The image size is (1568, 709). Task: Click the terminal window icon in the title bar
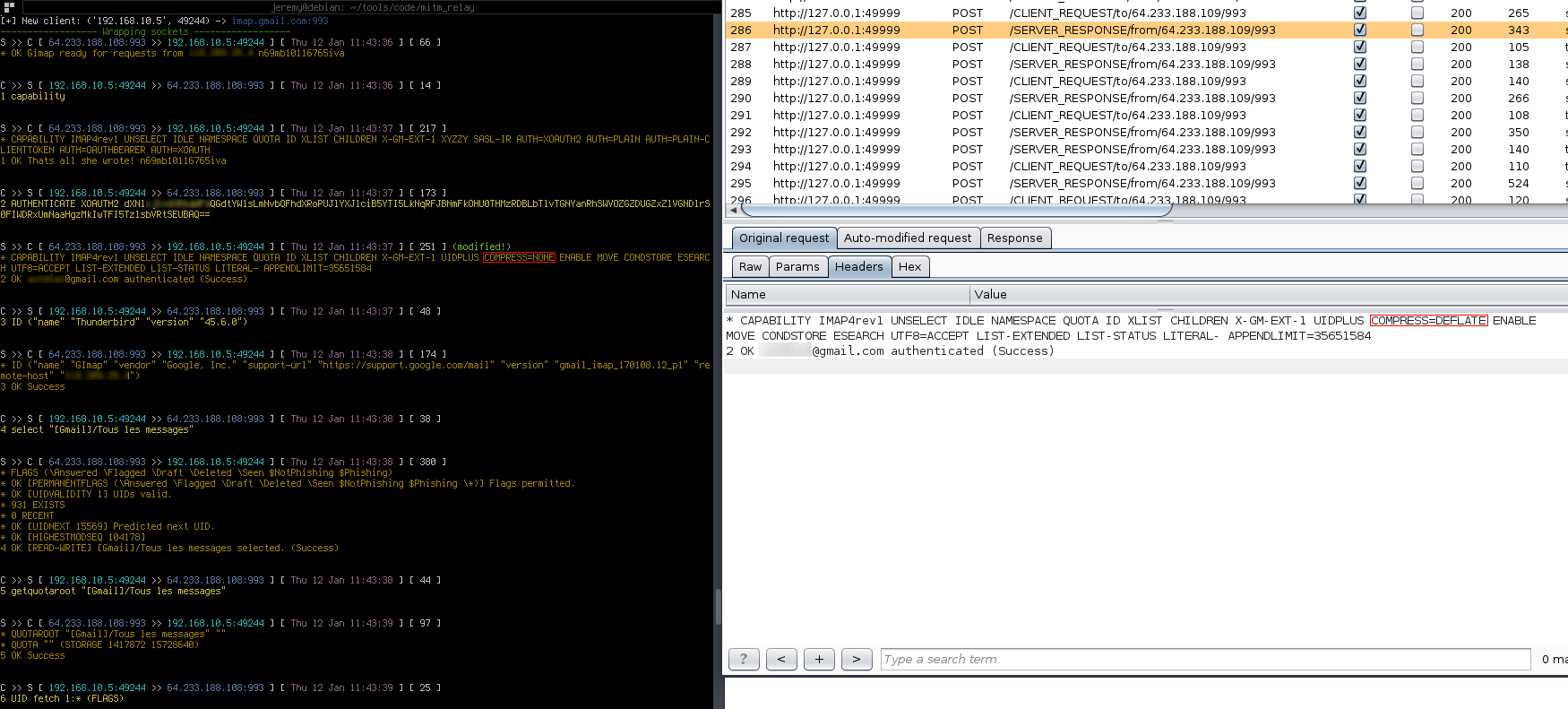click(9, 6)
